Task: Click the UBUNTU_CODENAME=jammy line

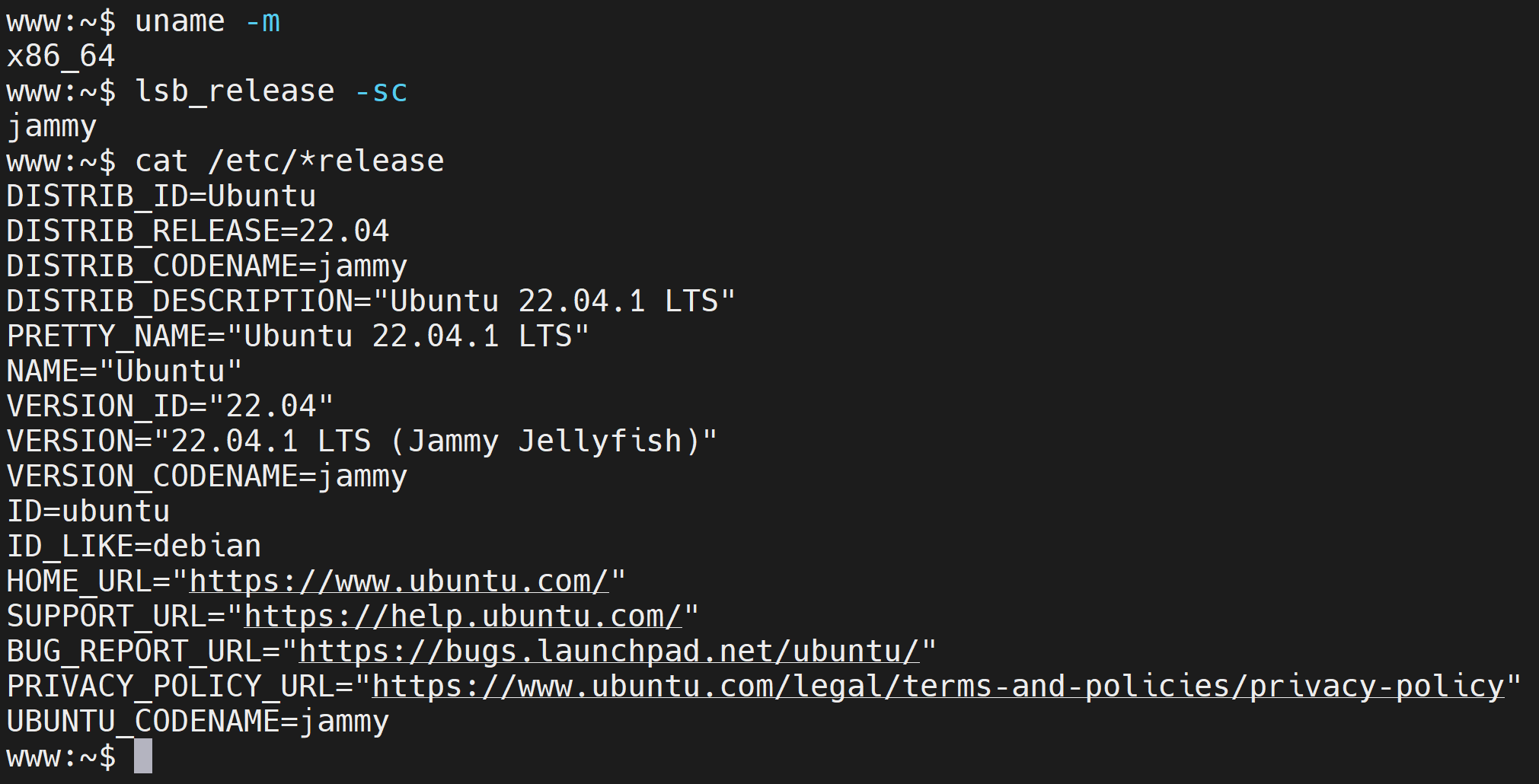Action: click(198, 722)
